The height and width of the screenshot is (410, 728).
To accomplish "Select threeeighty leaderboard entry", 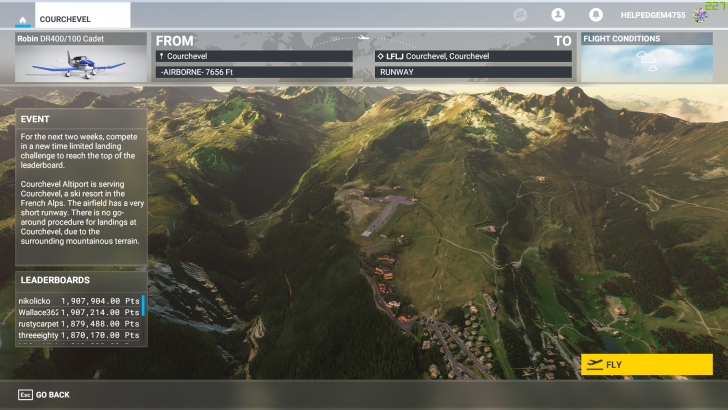I will [x=79, y=335].
